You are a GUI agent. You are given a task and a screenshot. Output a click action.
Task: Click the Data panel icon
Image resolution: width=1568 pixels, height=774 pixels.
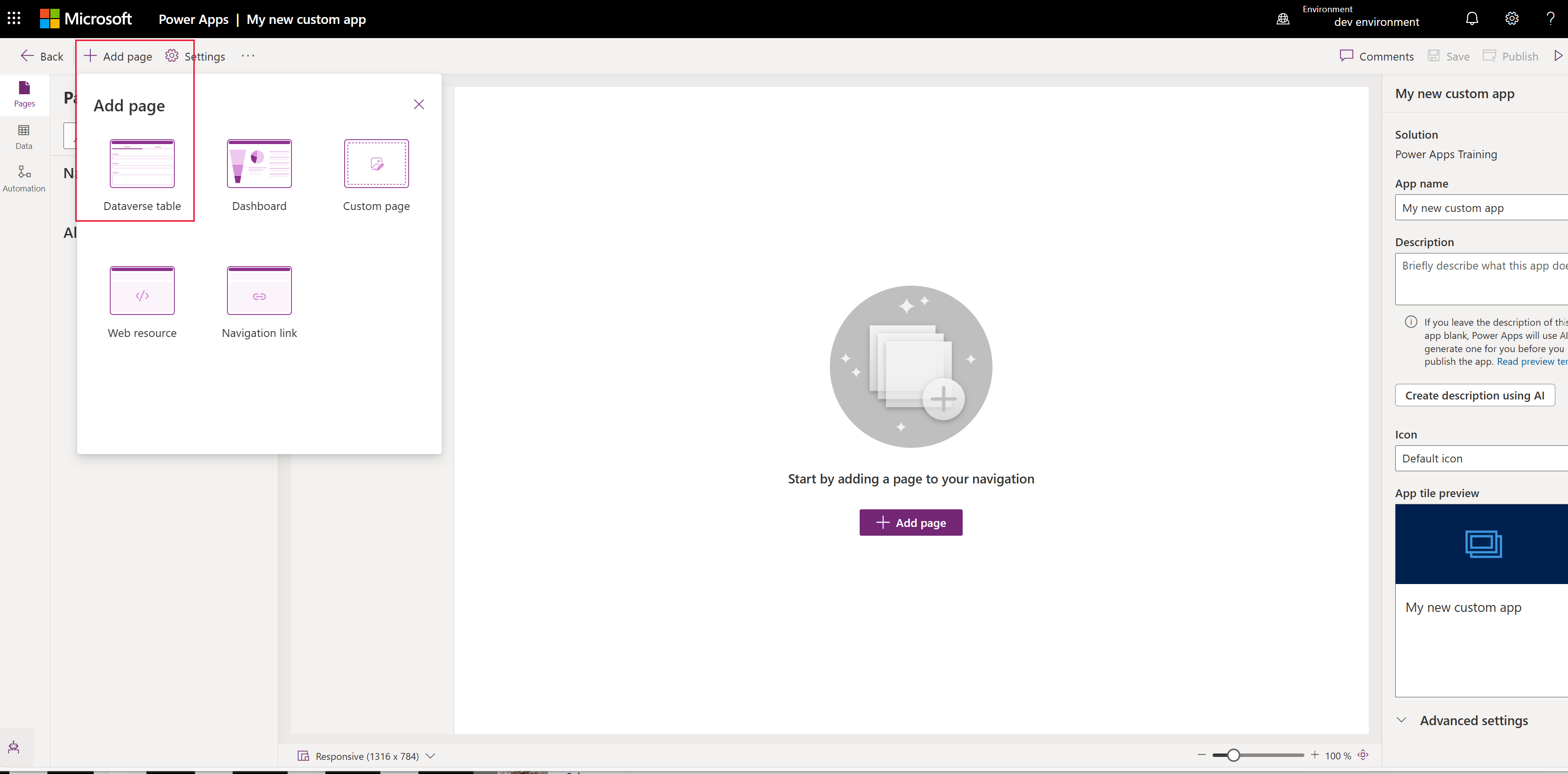[25, 137]
